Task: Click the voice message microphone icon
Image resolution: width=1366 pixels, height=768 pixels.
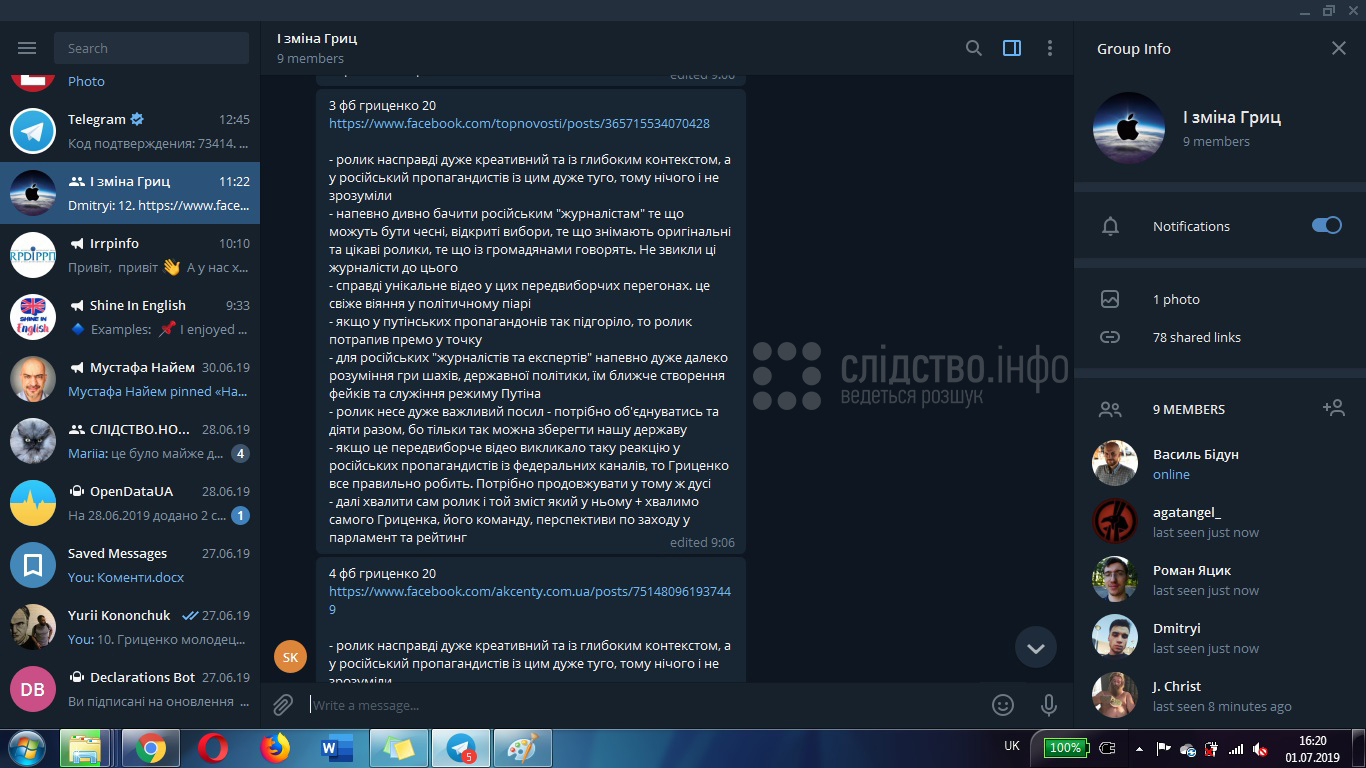Action: (1049, 705)
